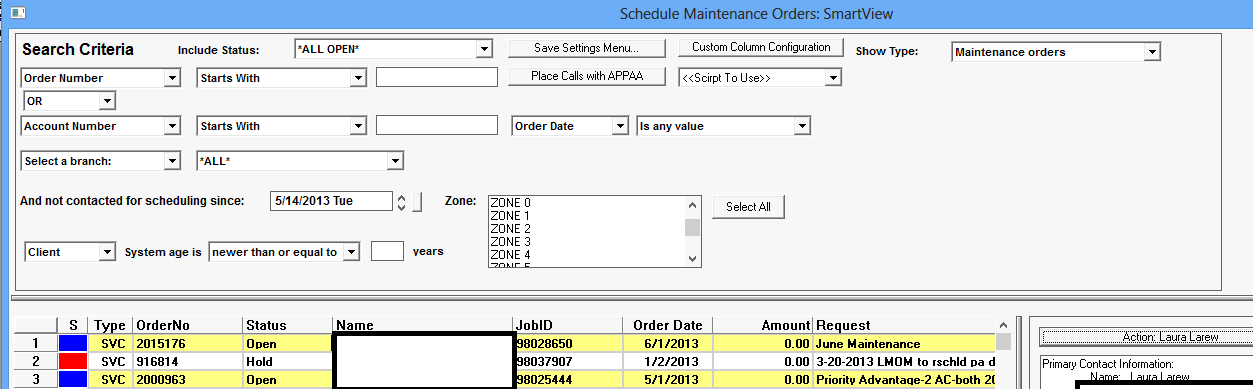Select ZONE 4 in zone list

[x=510, y=255]
